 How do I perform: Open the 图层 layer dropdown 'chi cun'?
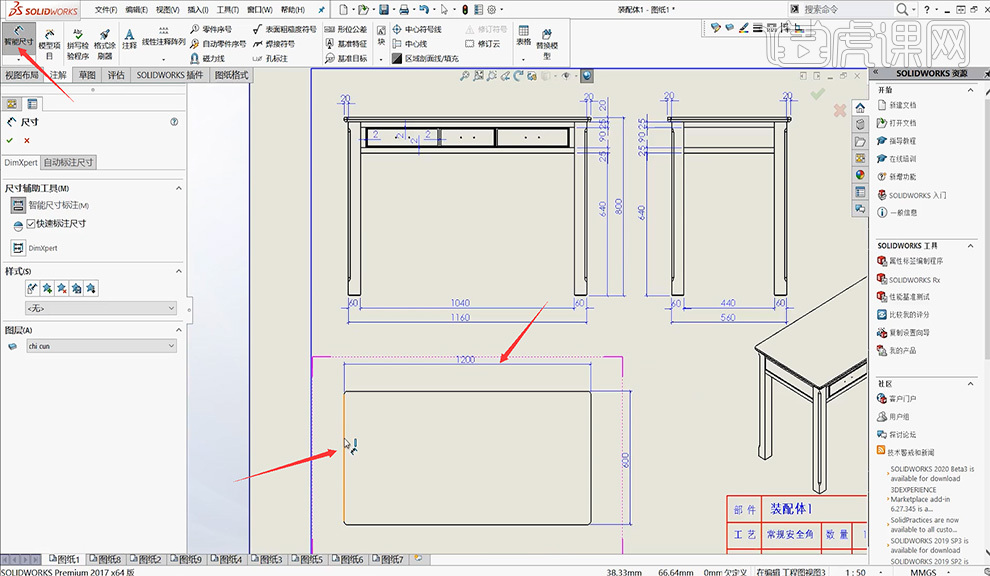[101, 346]
